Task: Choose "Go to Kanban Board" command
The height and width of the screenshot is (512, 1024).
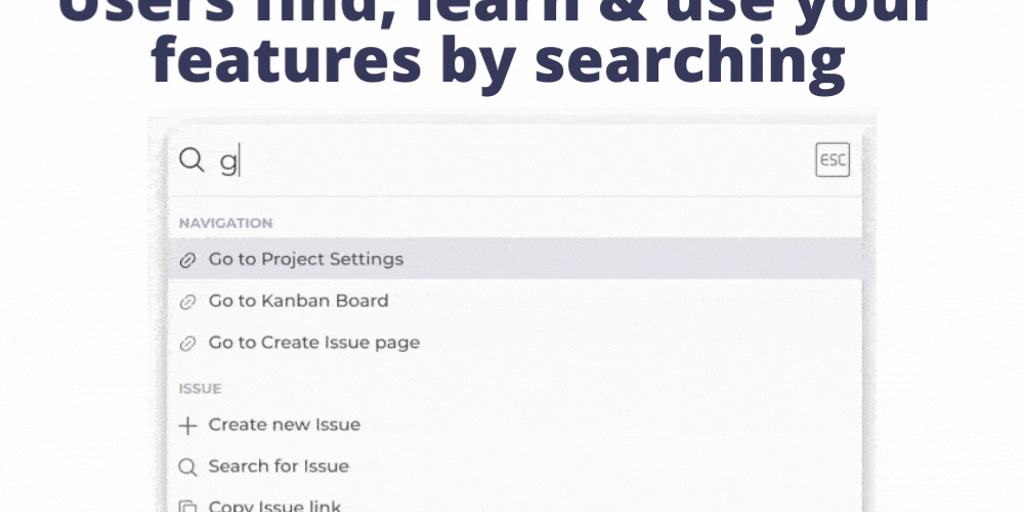Action: click(x=298, y=301)
